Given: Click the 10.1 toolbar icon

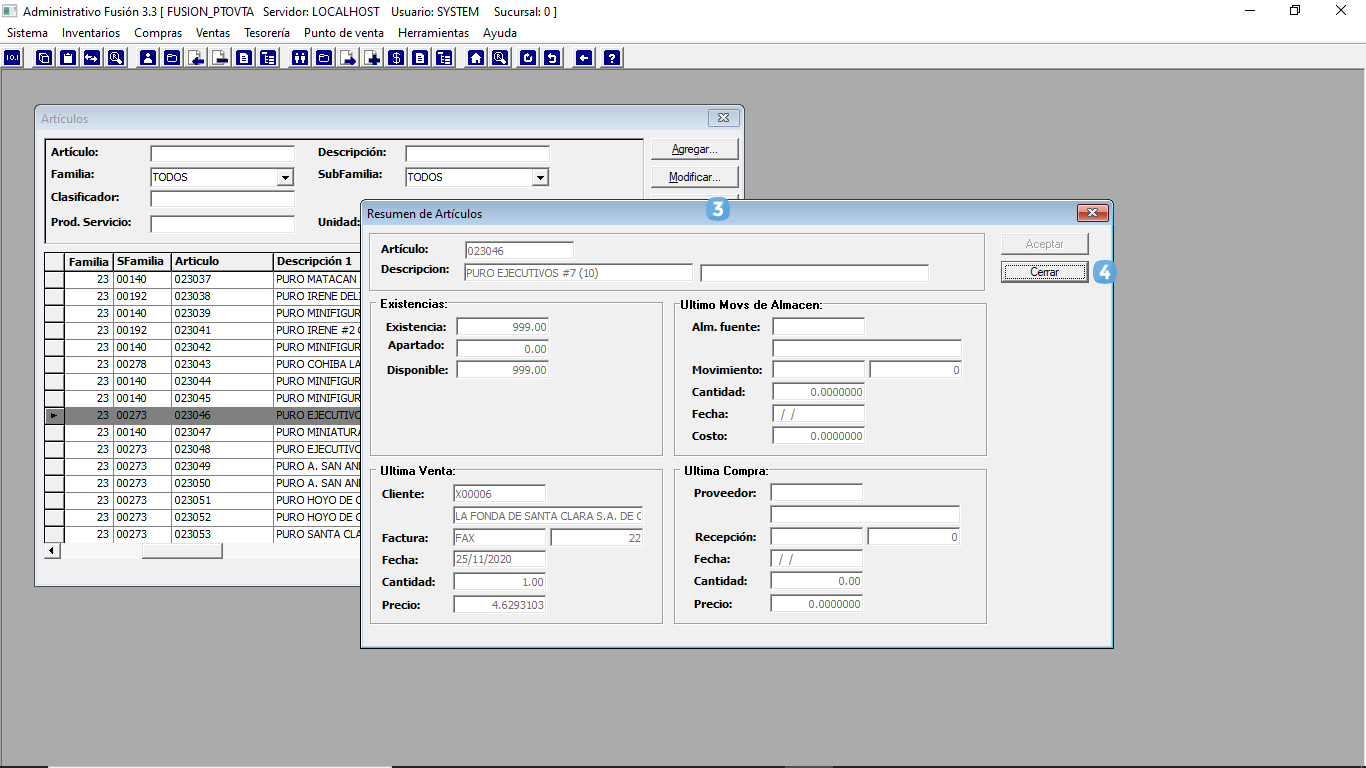Looking at the screenshot, I should 12,58.
